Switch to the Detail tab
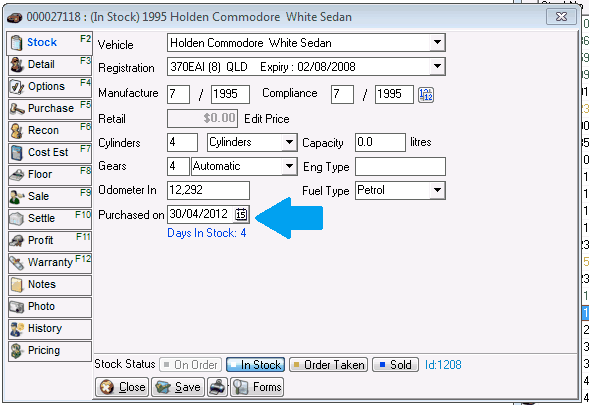Viewport: 589px width, 405px height. click(50, 65)
